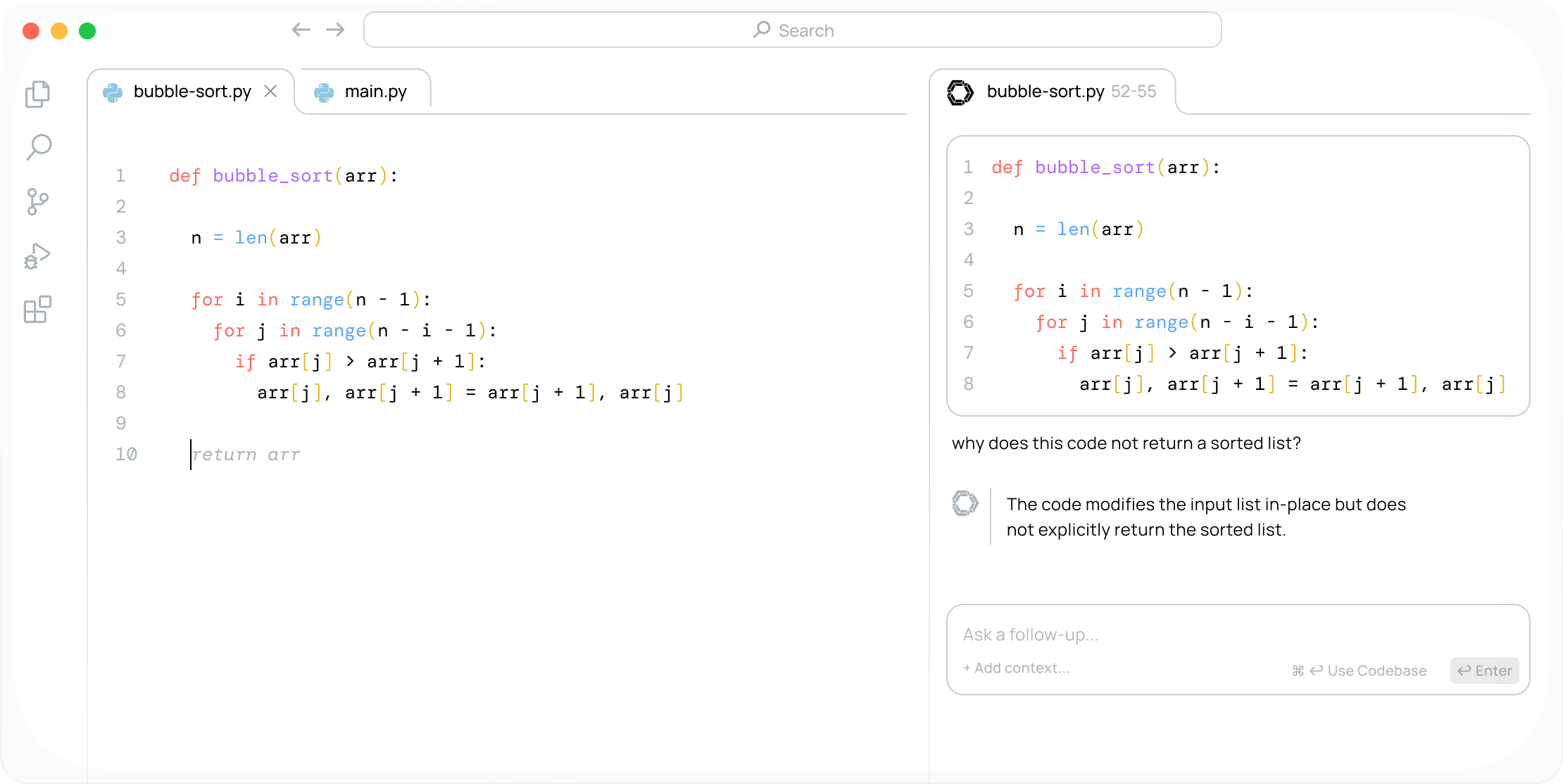Click the AI assistant logo in chat tab

[960, 91]
